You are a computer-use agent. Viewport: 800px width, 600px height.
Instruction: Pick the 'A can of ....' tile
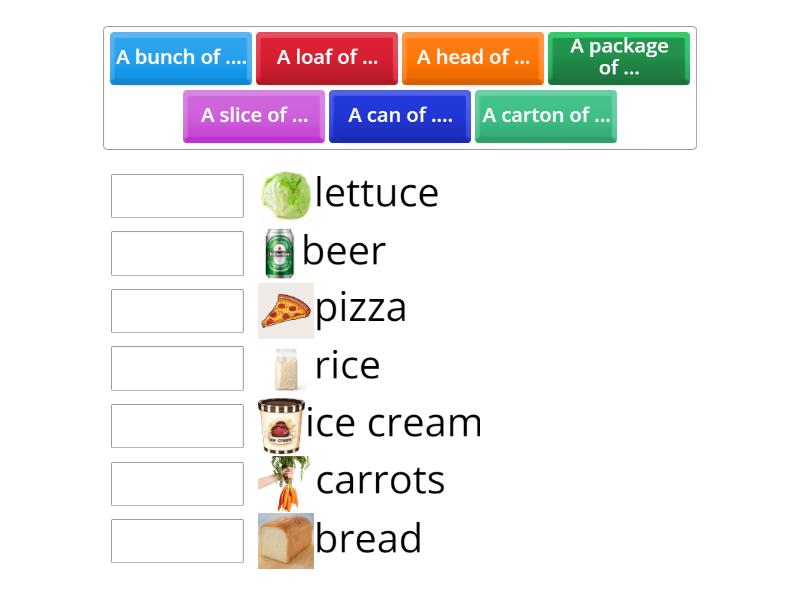point(400,116)
